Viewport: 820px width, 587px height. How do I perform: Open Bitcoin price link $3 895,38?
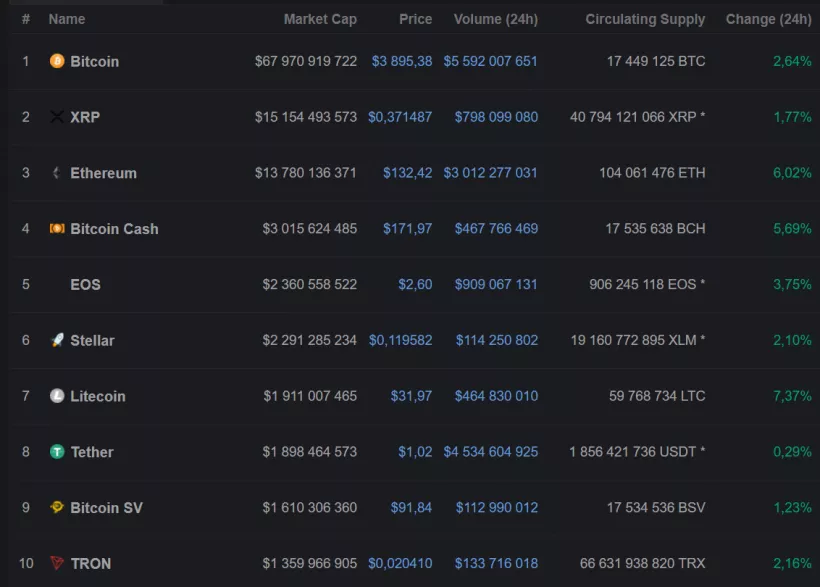402,61
